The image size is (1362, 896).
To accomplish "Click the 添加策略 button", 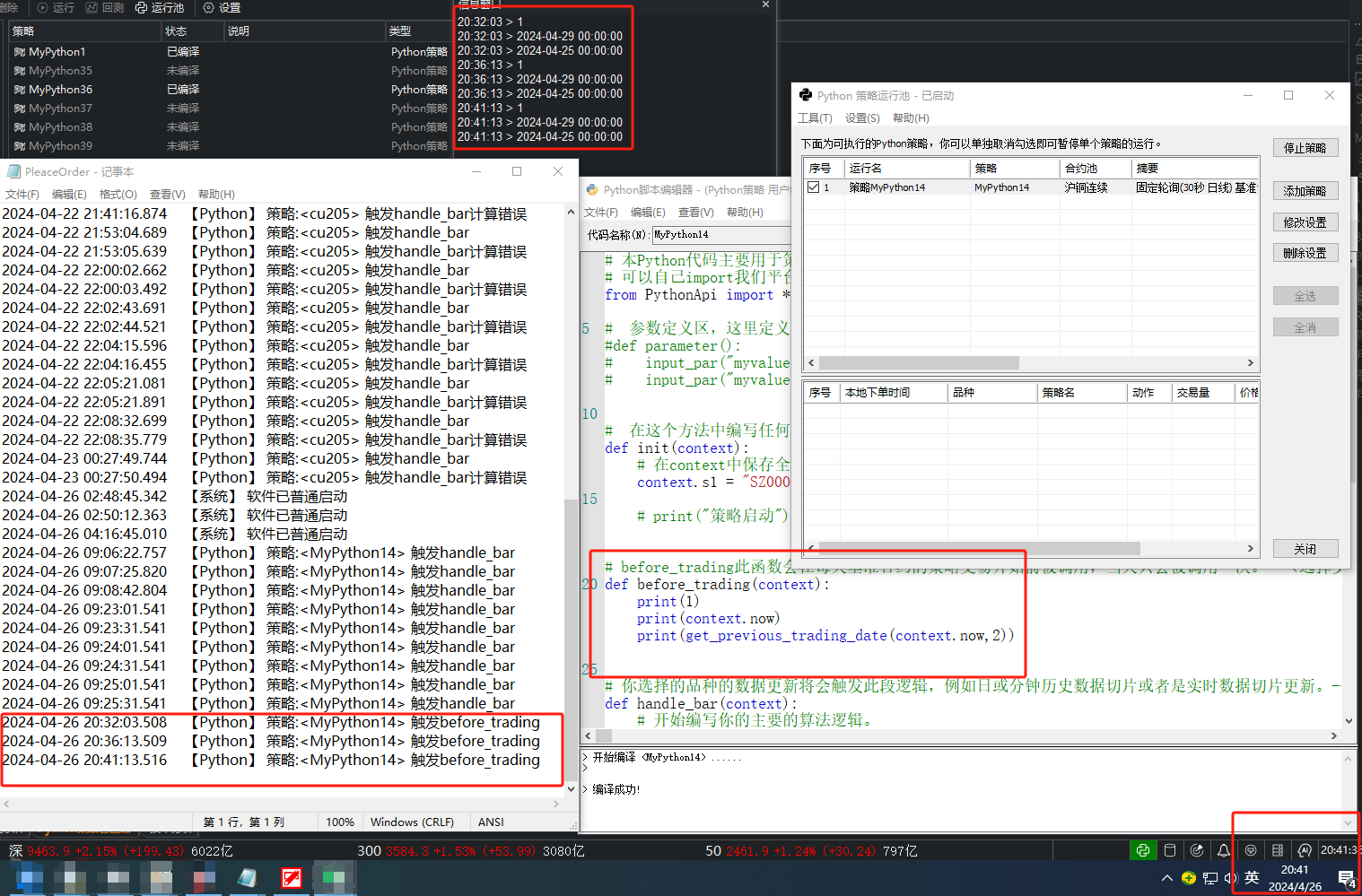I will [x=1305, y=191].
